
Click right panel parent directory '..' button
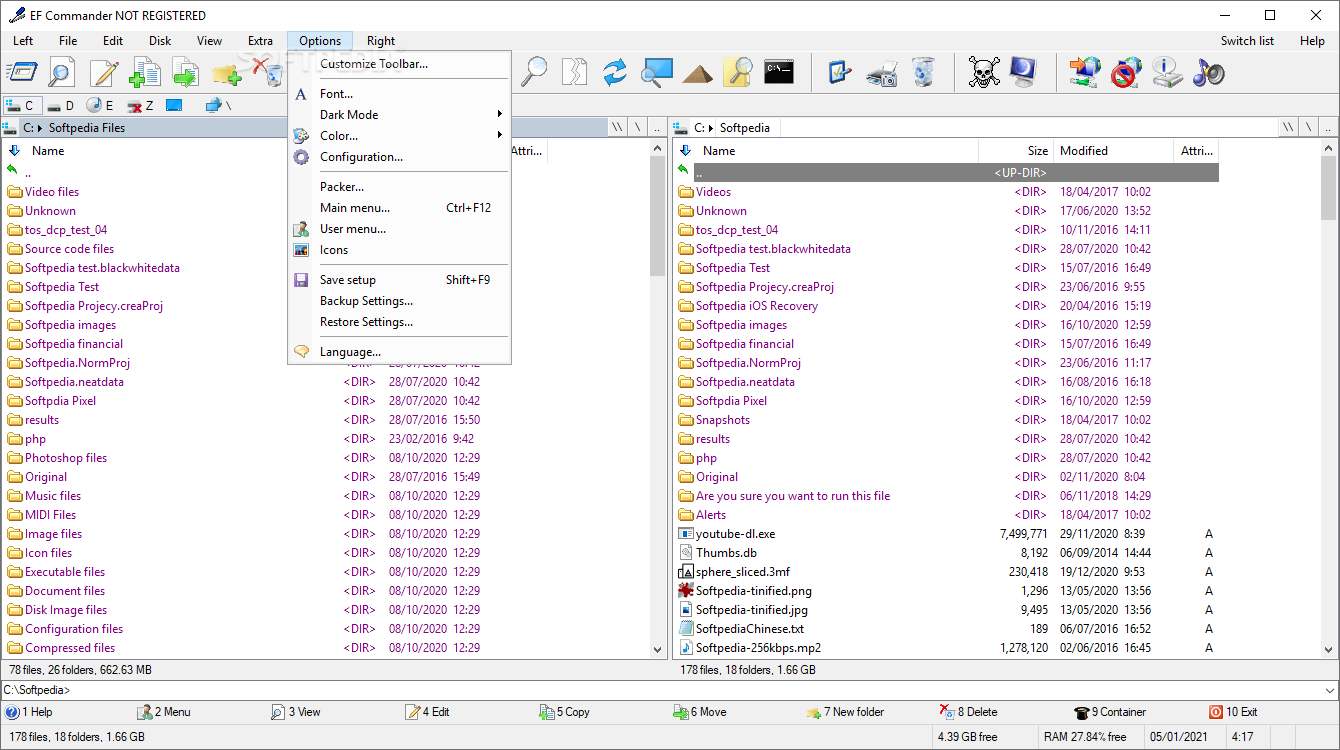tap(1327, 128)
